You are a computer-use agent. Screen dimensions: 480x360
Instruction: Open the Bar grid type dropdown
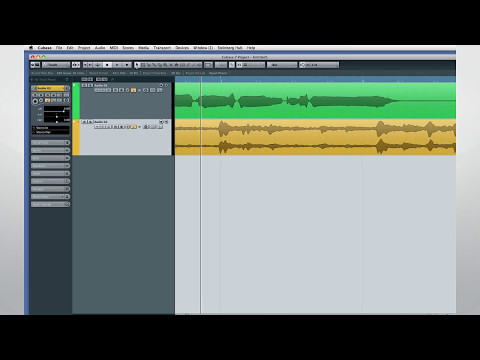tap(282, 65)
